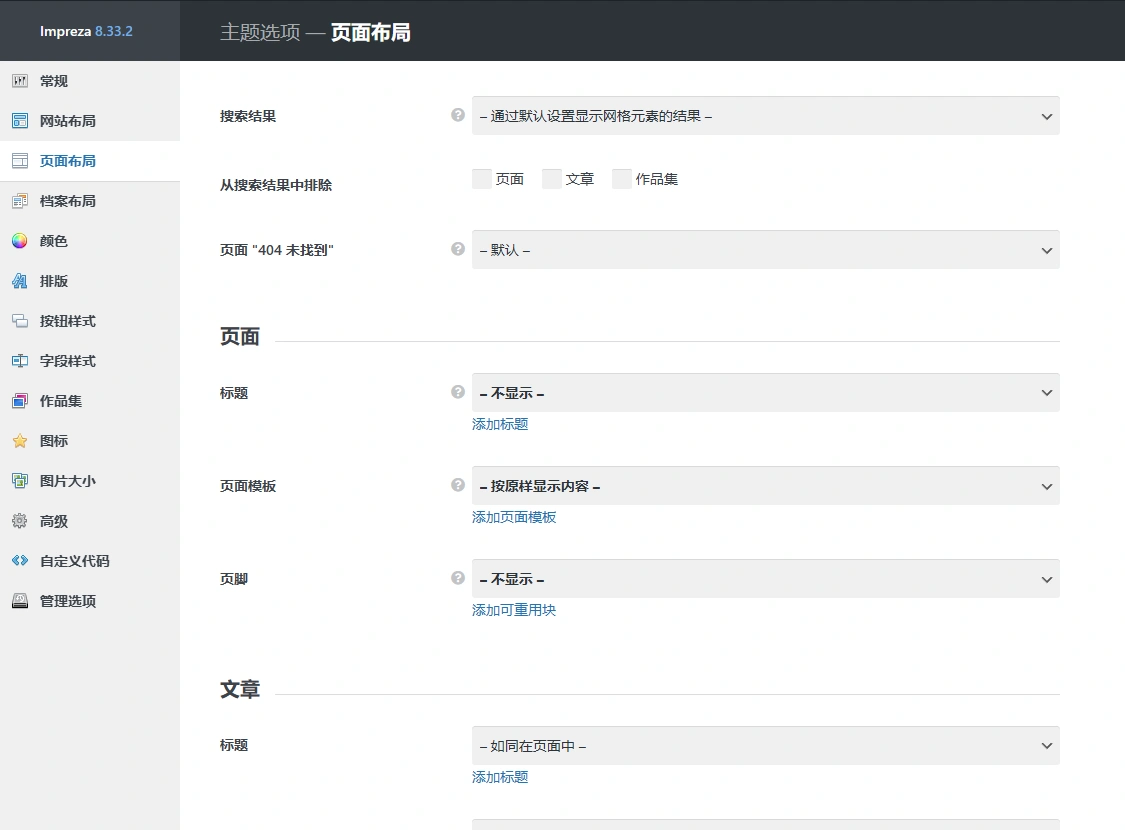Open the 常规 settings in sidebar
The image size is (1125, 830).
click(53, 80)
